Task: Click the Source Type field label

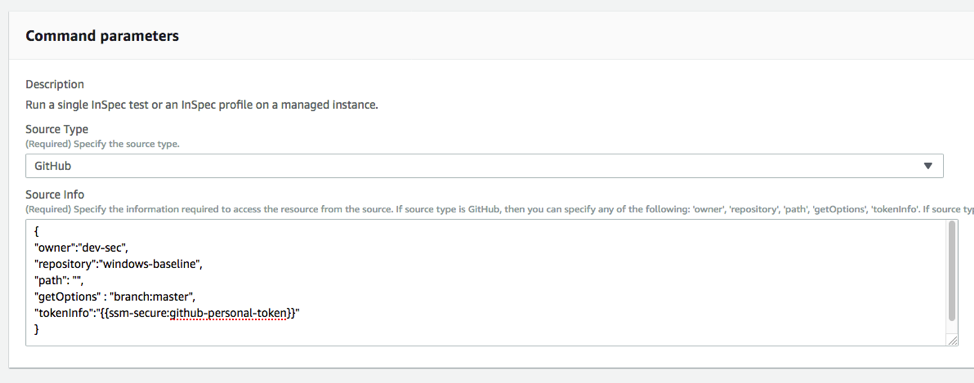Action: click(x=57, y=129)
